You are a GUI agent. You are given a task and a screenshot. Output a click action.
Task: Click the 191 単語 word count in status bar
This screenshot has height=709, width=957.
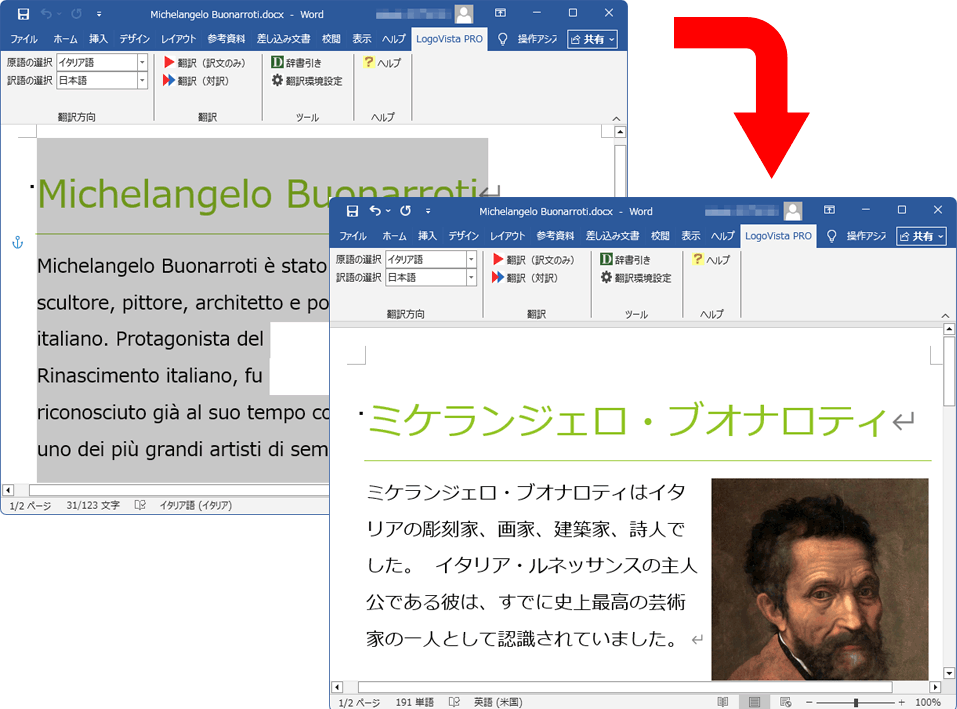[x=414, y=702]
